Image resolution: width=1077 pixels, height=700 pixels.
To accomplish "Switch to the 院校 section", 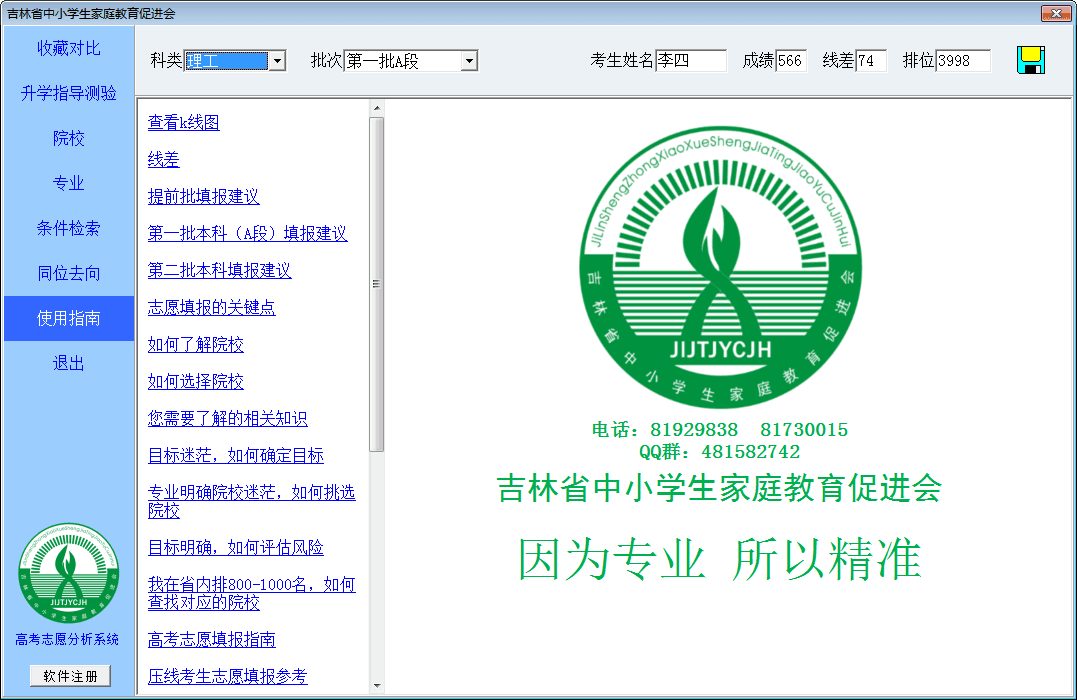I will coord(69,138).
